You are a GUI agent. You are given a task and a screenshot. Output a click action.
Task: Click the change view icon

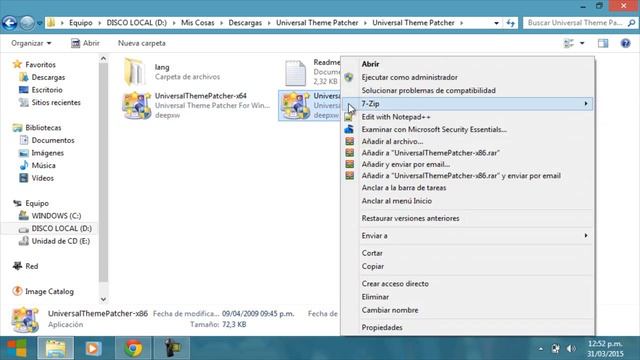pos(569,43)
